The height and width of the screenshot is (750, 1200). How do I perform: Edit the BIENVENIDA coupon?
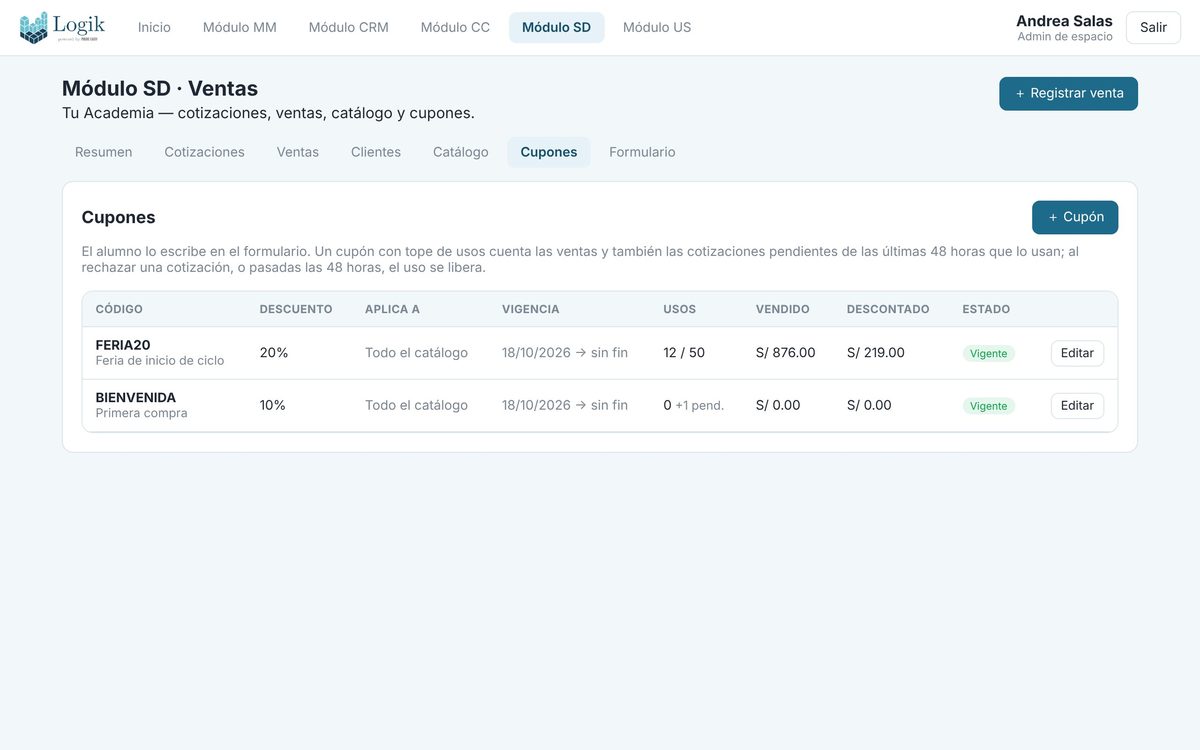click(x=1077, y=405)
